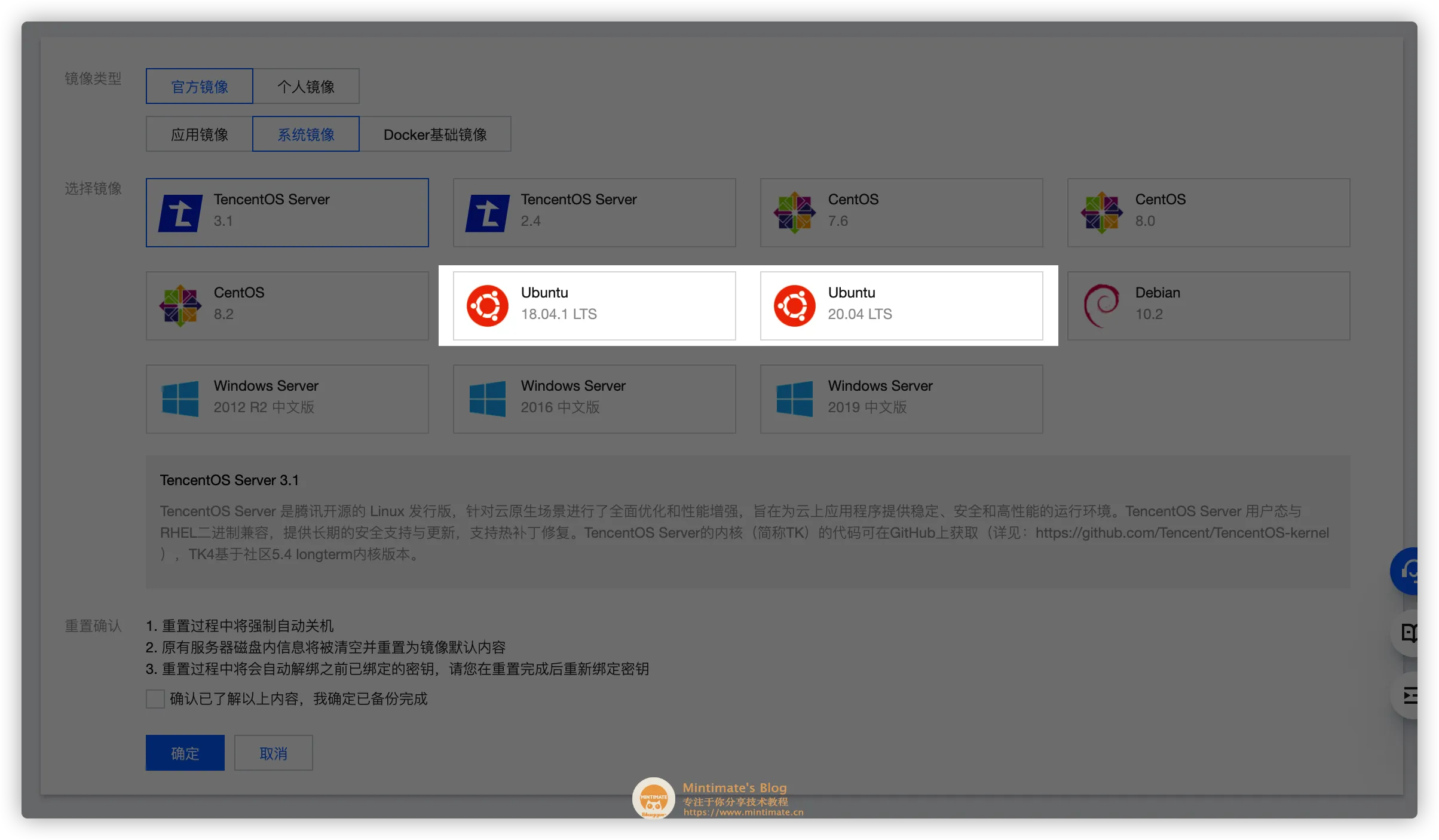Choose the TencentOS Server 2.4 image card
This screenshot has width=1439, height=840.
(x=595, y=213)
